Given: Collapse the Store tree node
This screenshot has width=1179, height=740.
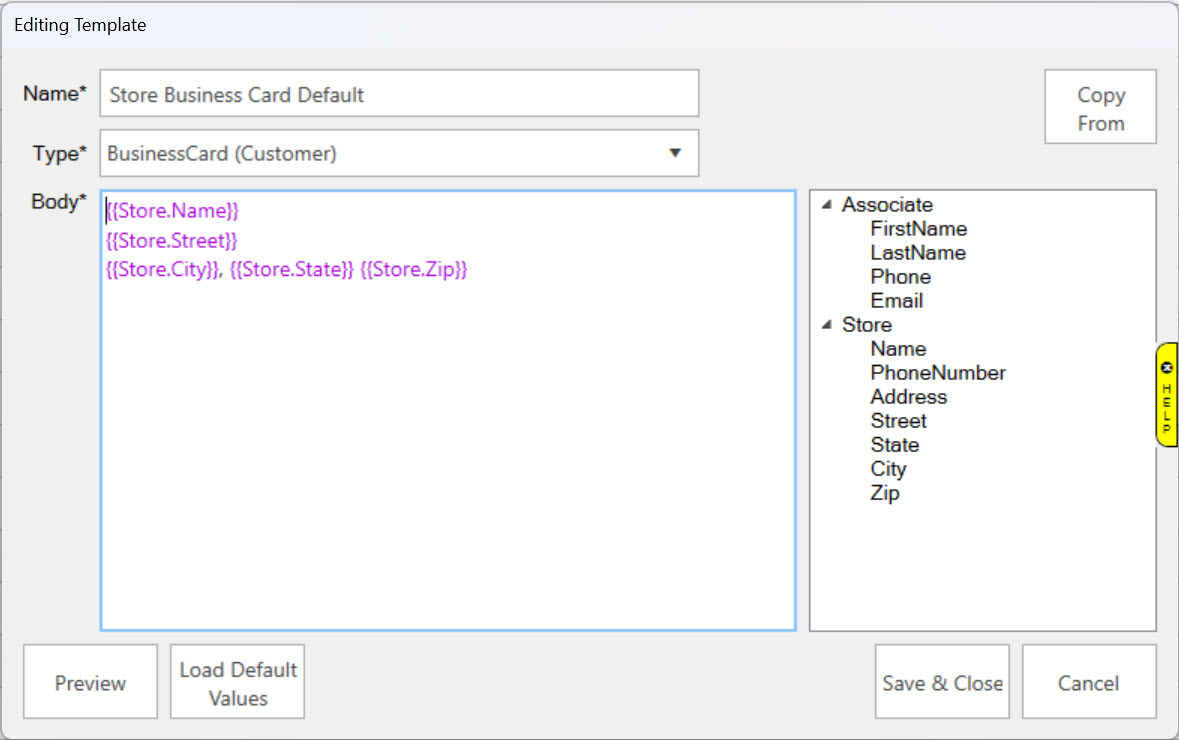Looking at the screenshot, I should tap(827, 325).
